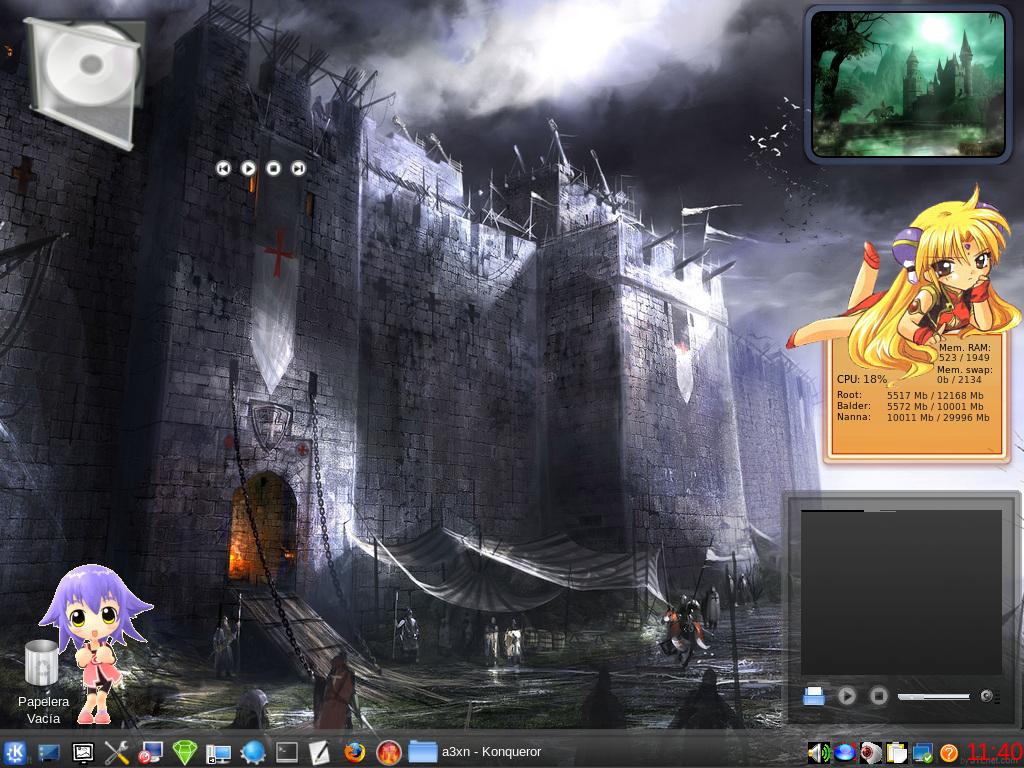
Task: Click the Balder 5572 Mb / 10001 Mb row
Action: tap(910, 406)
